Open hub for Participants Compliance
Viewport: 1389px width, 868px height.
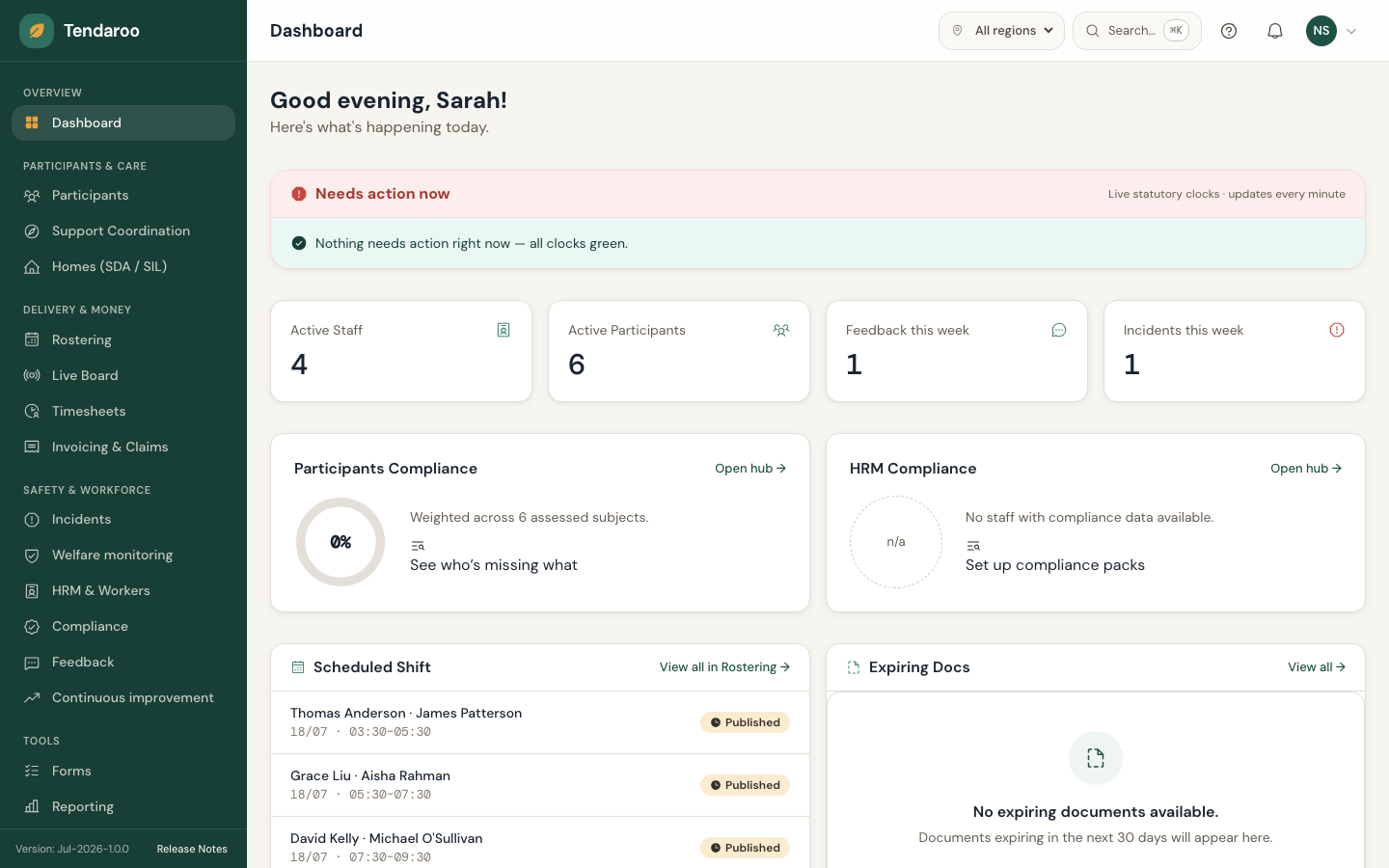(750, 469)
